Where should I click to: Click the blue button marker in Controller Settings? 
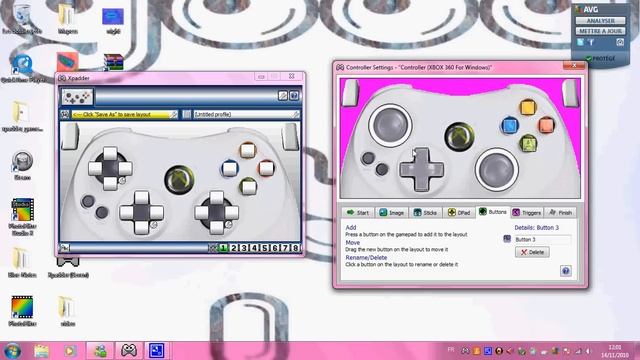[x=509, y=125]
